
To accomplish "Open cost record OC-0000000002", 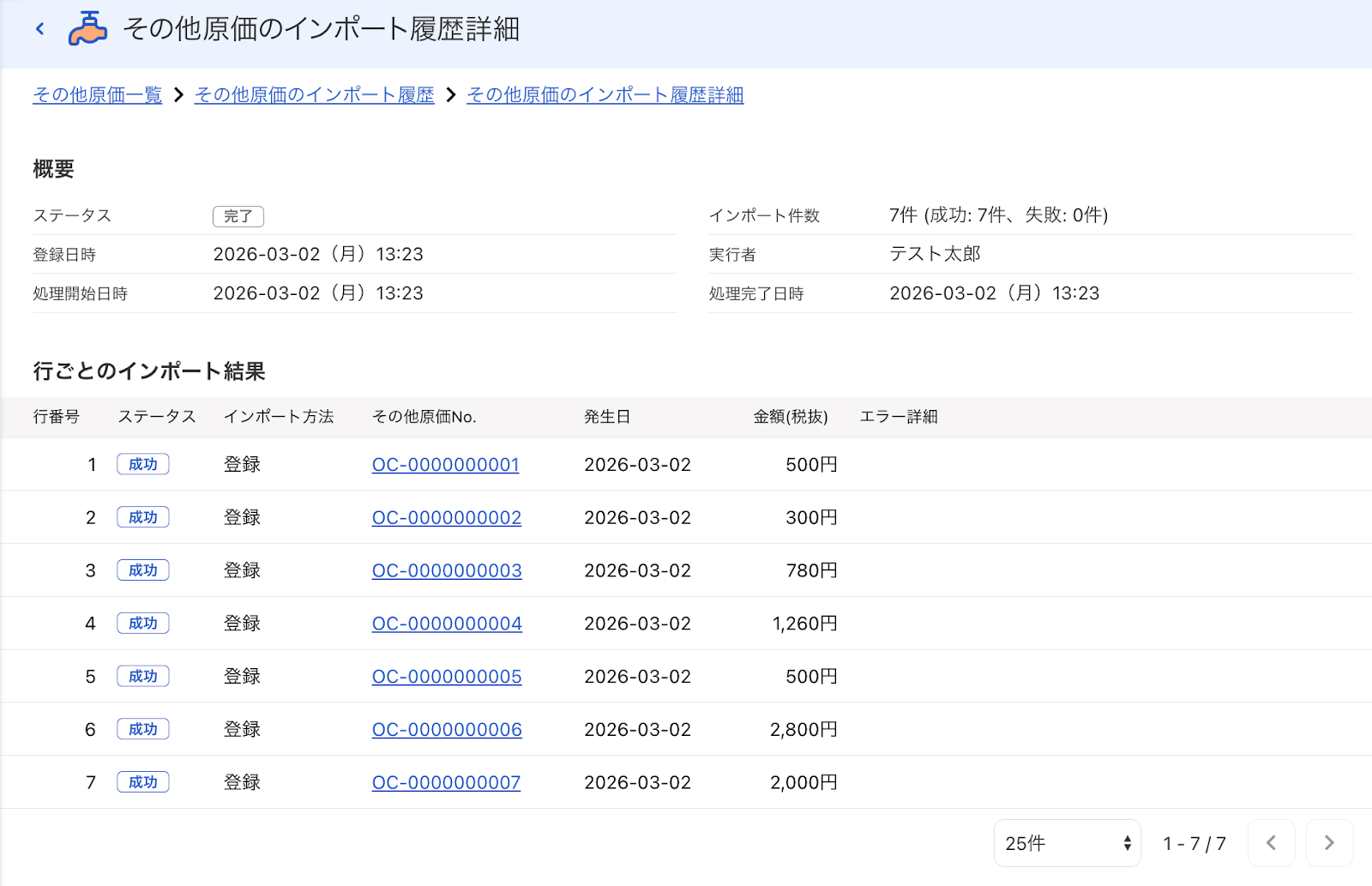I will coord(447,518).
